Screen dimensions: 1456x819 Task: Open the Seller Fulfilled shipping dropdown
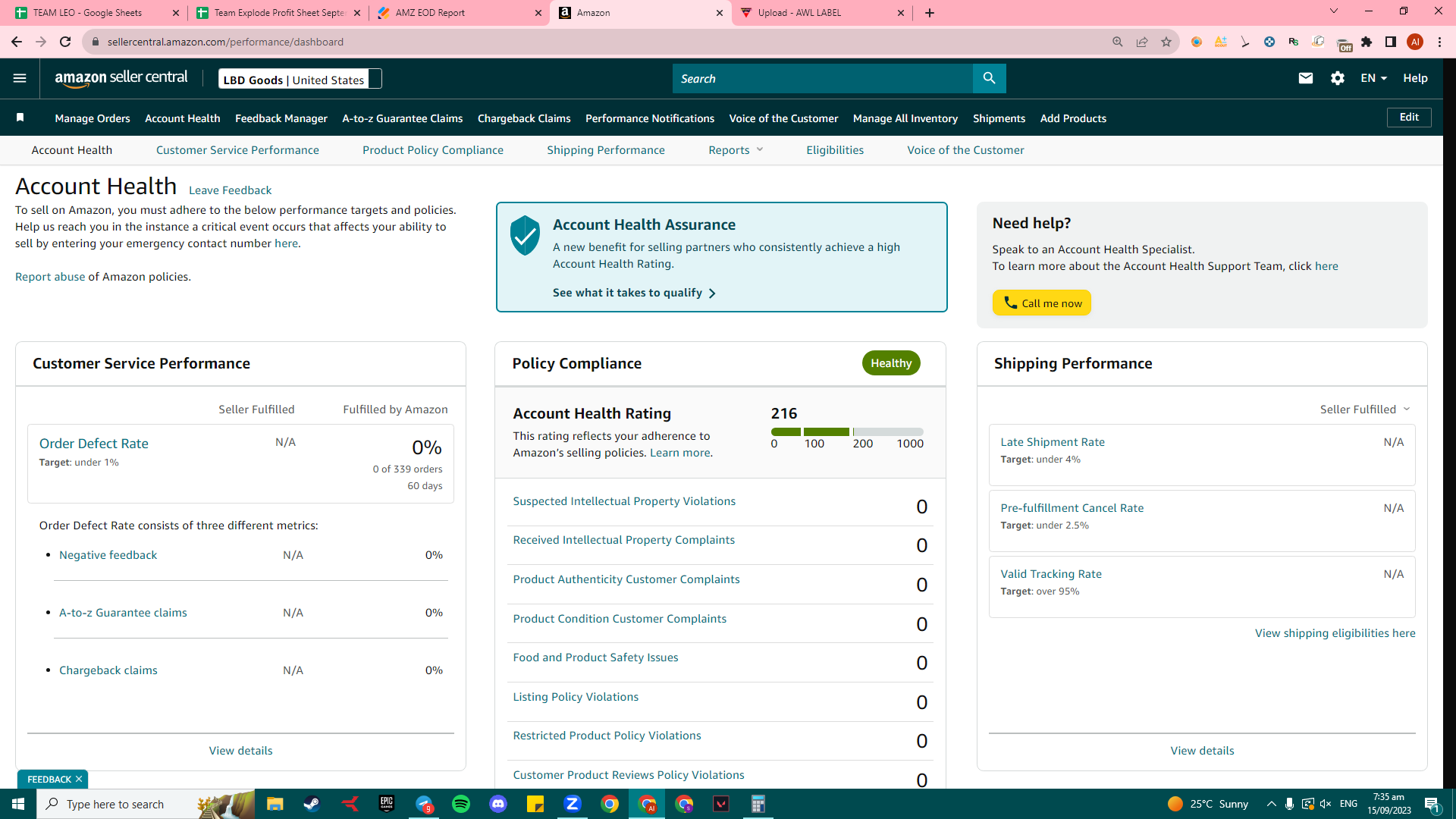(1365, 409)
